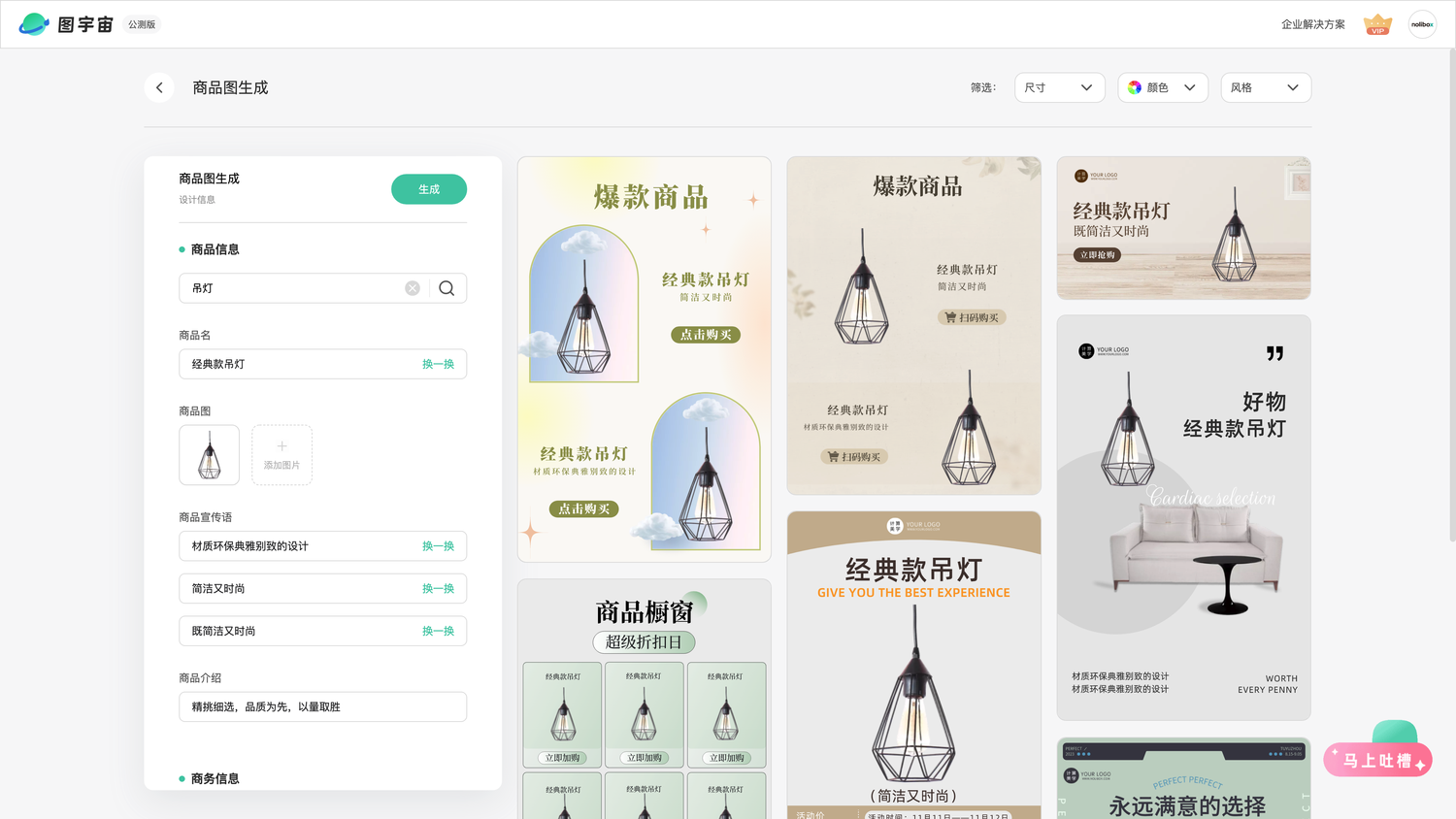The height and width of the screenshot is (819, 1456).
Task: Click the 马上吐槽 feedback button
Action: 1377,760
